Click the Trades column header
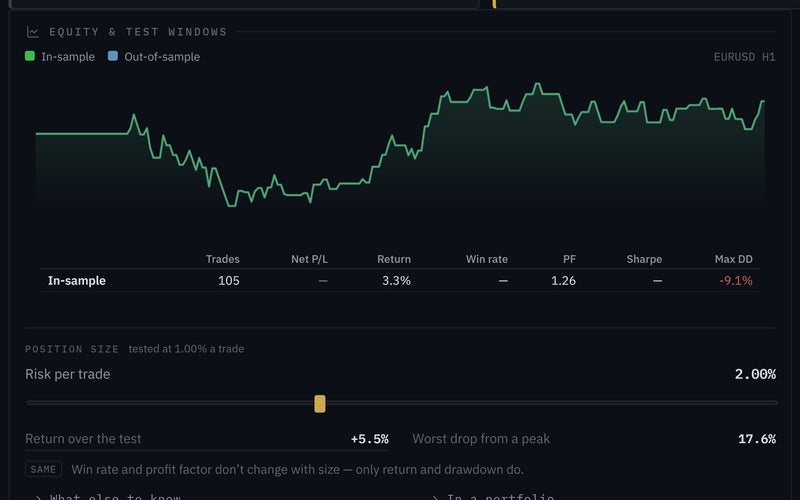 (x=222, y=259)
